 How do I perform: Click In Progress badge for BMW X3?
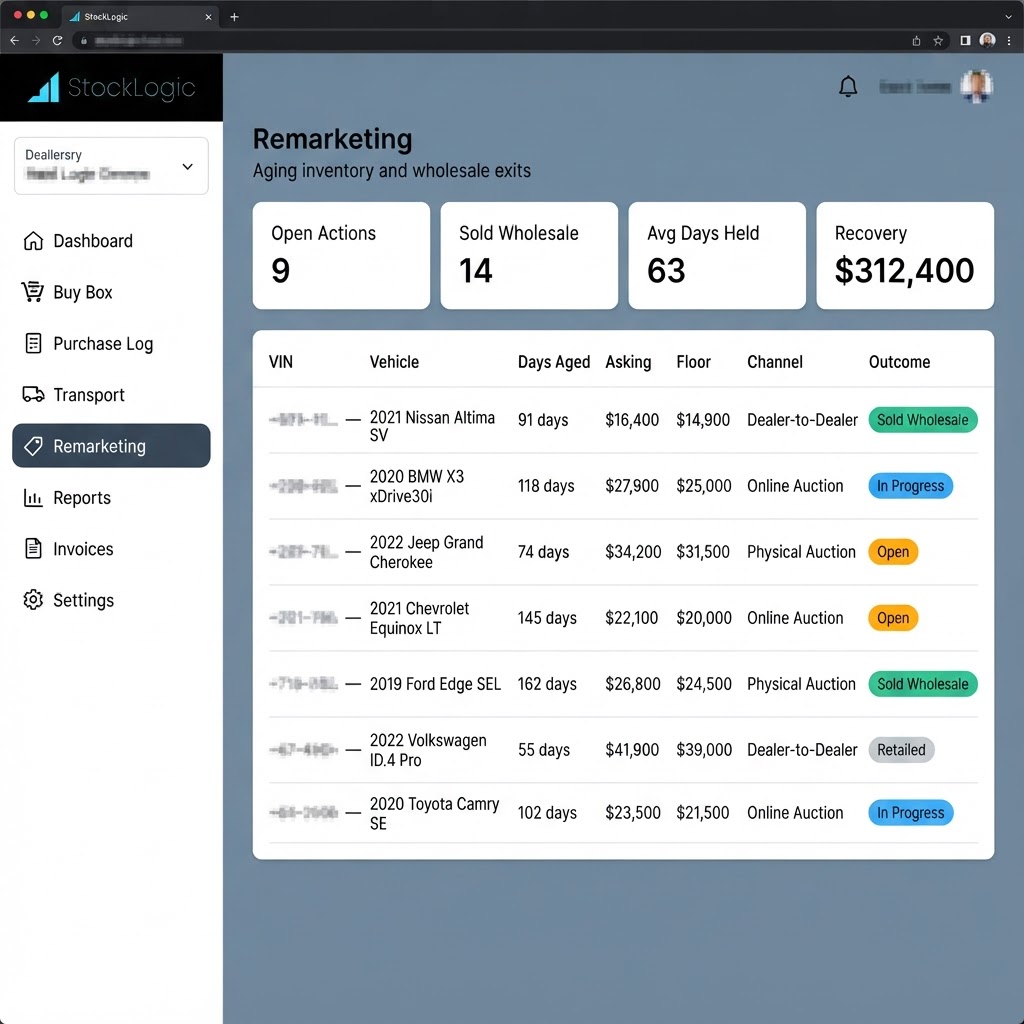click(x=910, y=486)
